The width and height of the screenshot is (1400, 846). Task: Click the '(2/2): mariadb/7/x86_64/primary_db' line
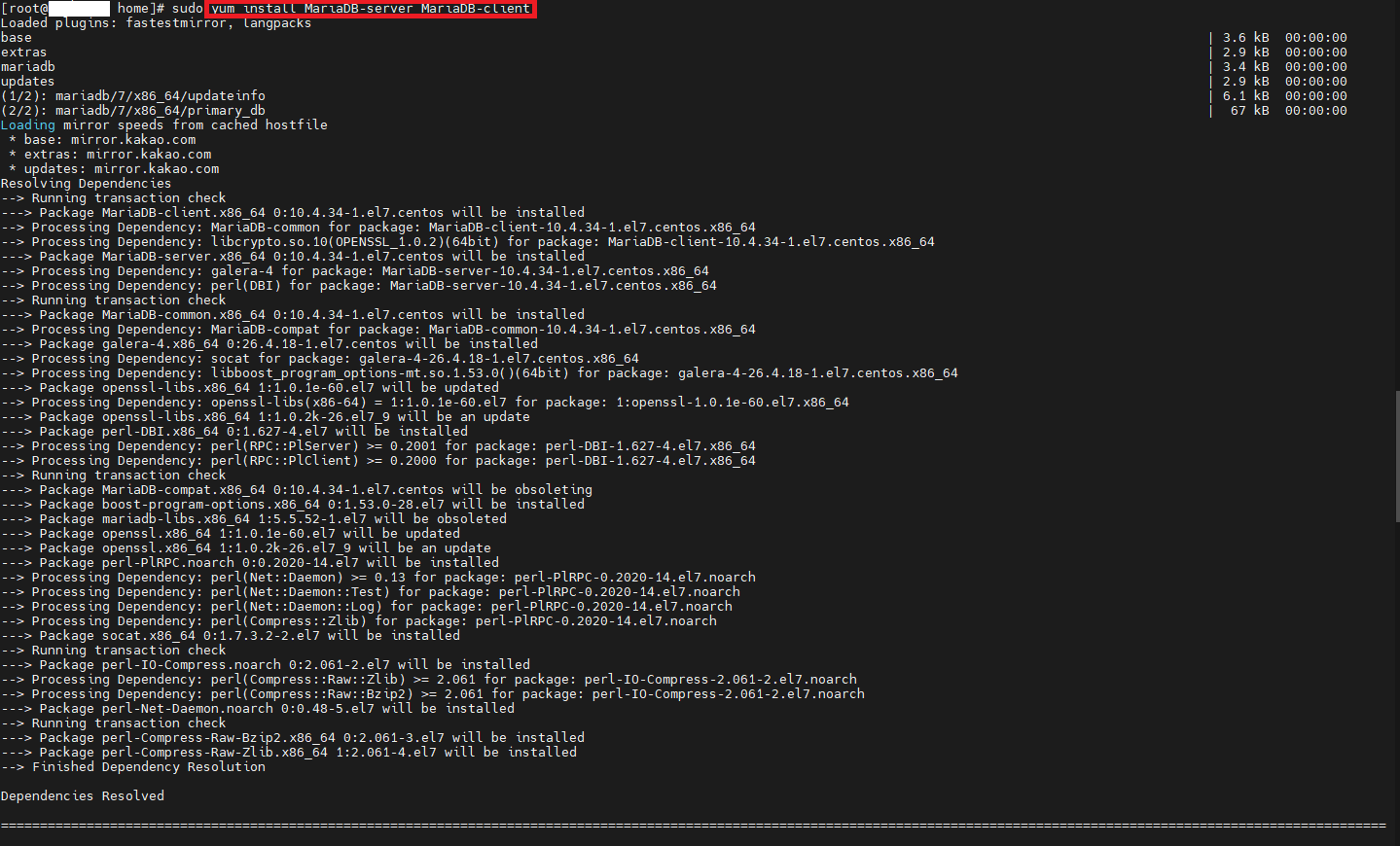133,111
